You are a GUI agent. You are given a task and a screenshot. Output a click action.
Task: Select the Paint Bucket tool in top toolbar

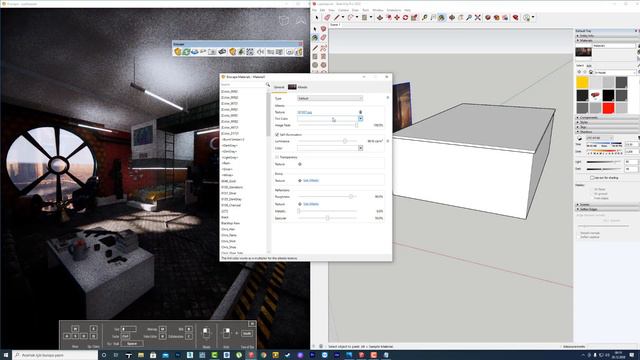pos(442,18)
